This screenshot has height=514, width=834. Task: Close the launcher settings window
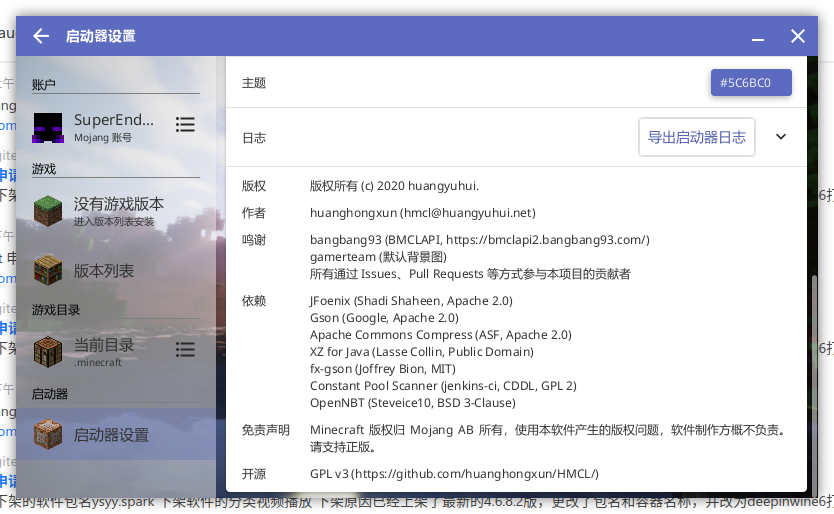[797, 36]
